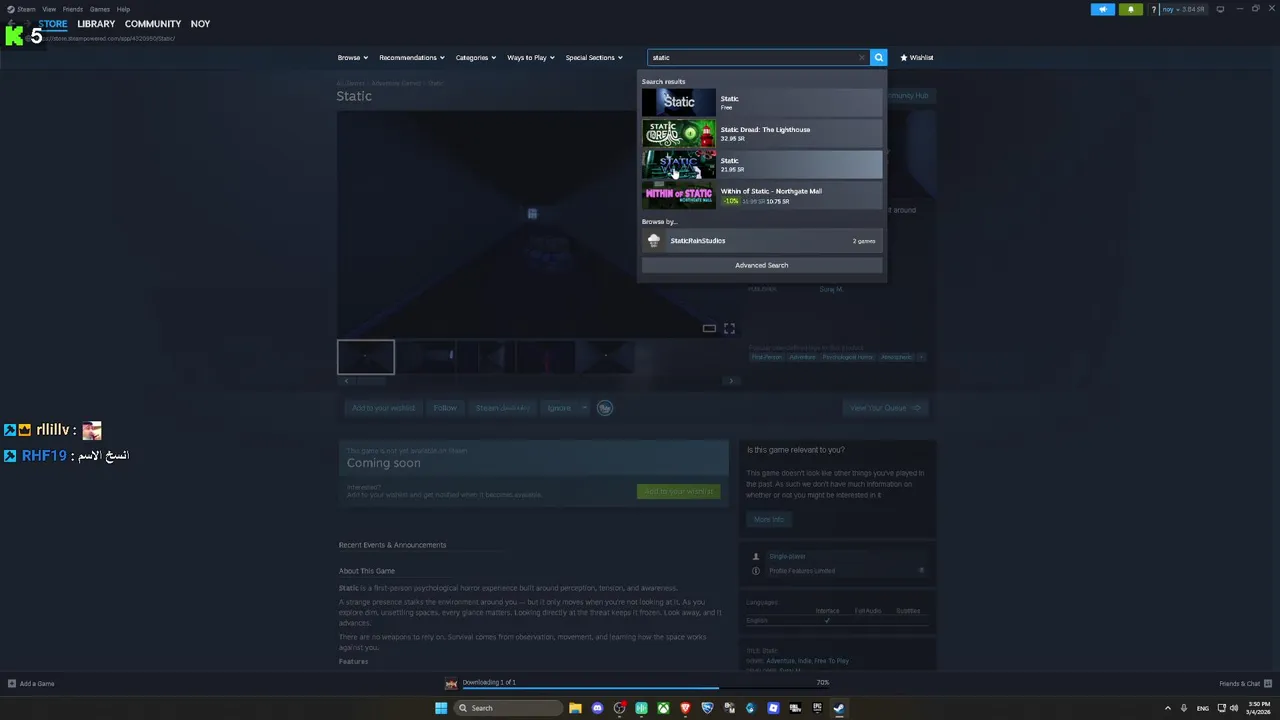Expand the Browse dropdown
The width and height of the screenshot is (1280, 720).
(353, 57)
